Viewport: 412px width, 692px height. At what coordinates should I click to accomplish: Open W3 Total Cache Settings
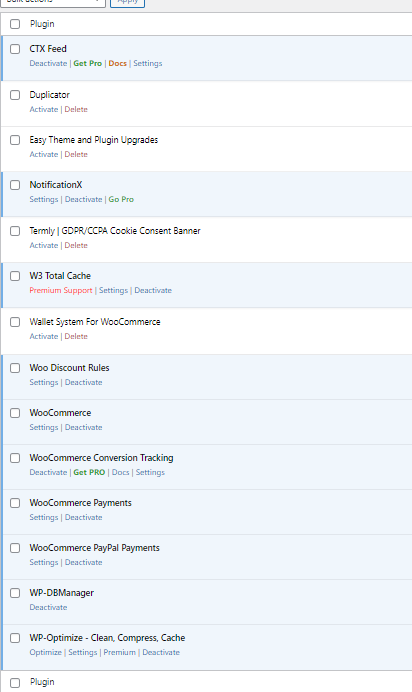[113, 290]
